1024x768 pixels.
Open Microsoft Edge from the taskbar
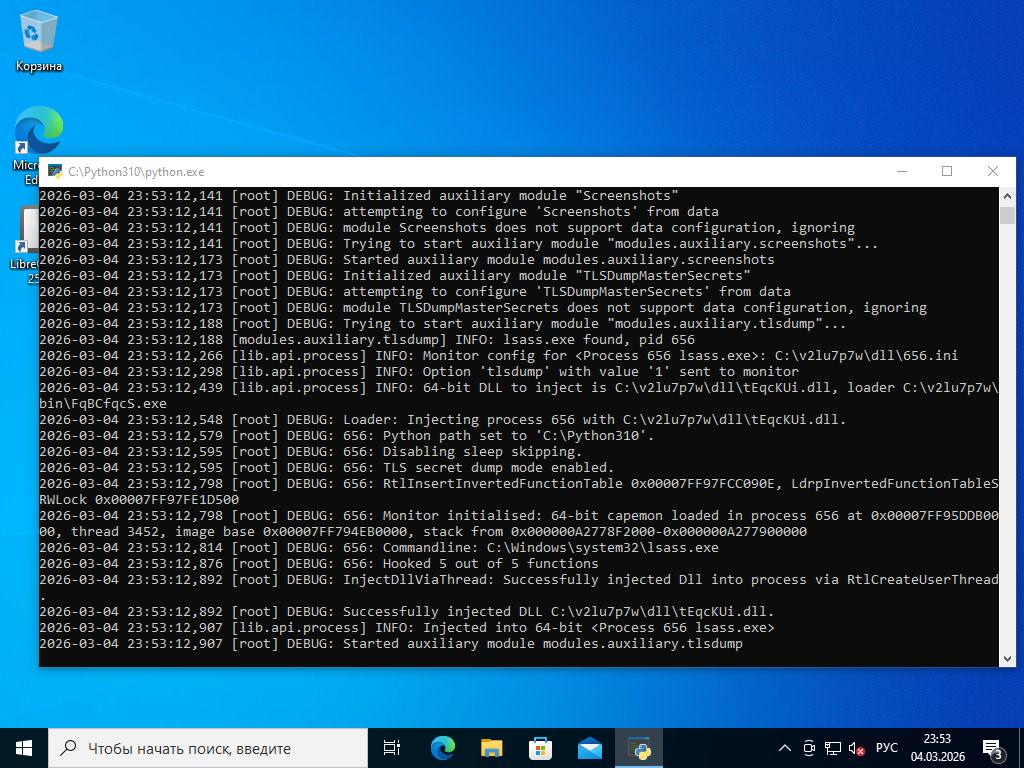(442, 748)
